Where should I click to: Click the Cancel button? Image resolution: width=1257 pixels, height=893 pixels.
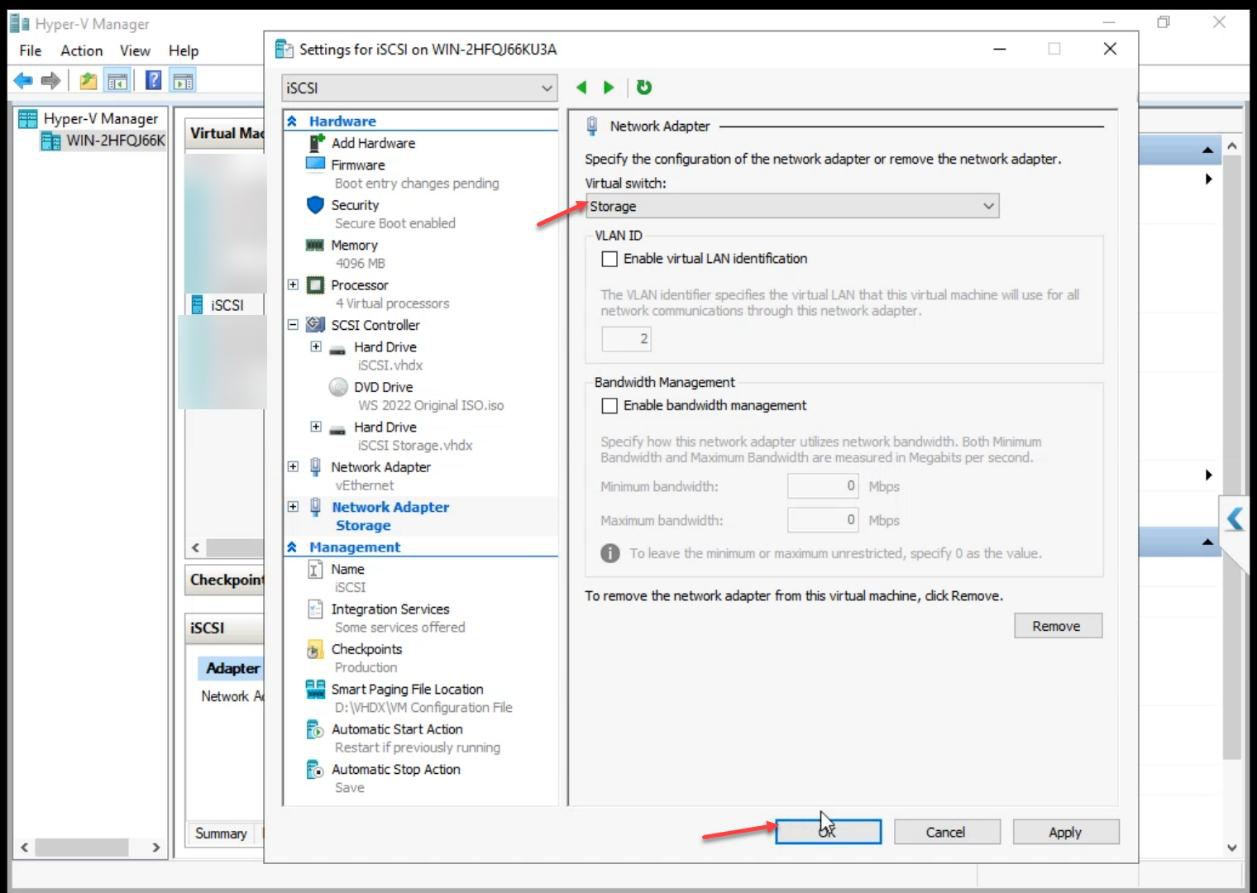pyautogui.click(x=946, y=832)
